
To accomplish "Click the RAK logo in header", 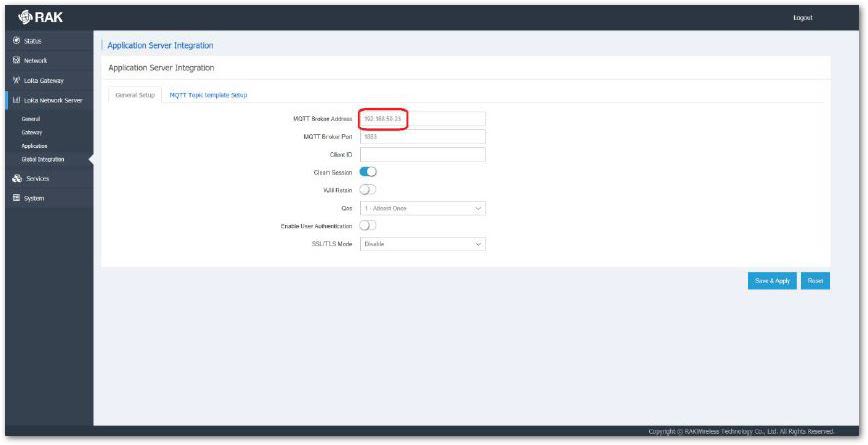I will pyautogui.click(x=40, y=18).
